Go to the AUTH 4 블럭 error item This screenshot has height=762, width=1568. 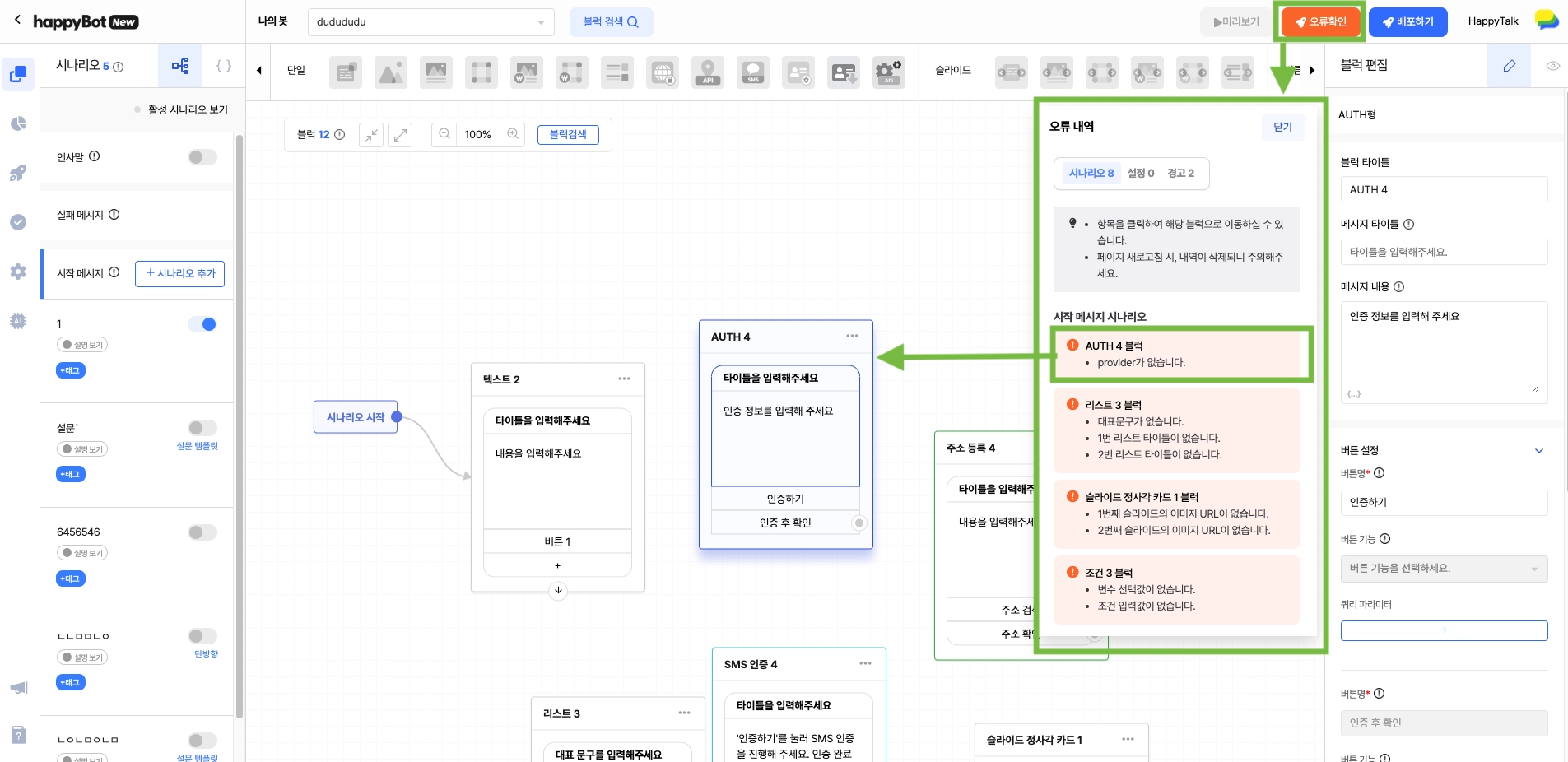pyautogui.click(x=1177, y=354)
